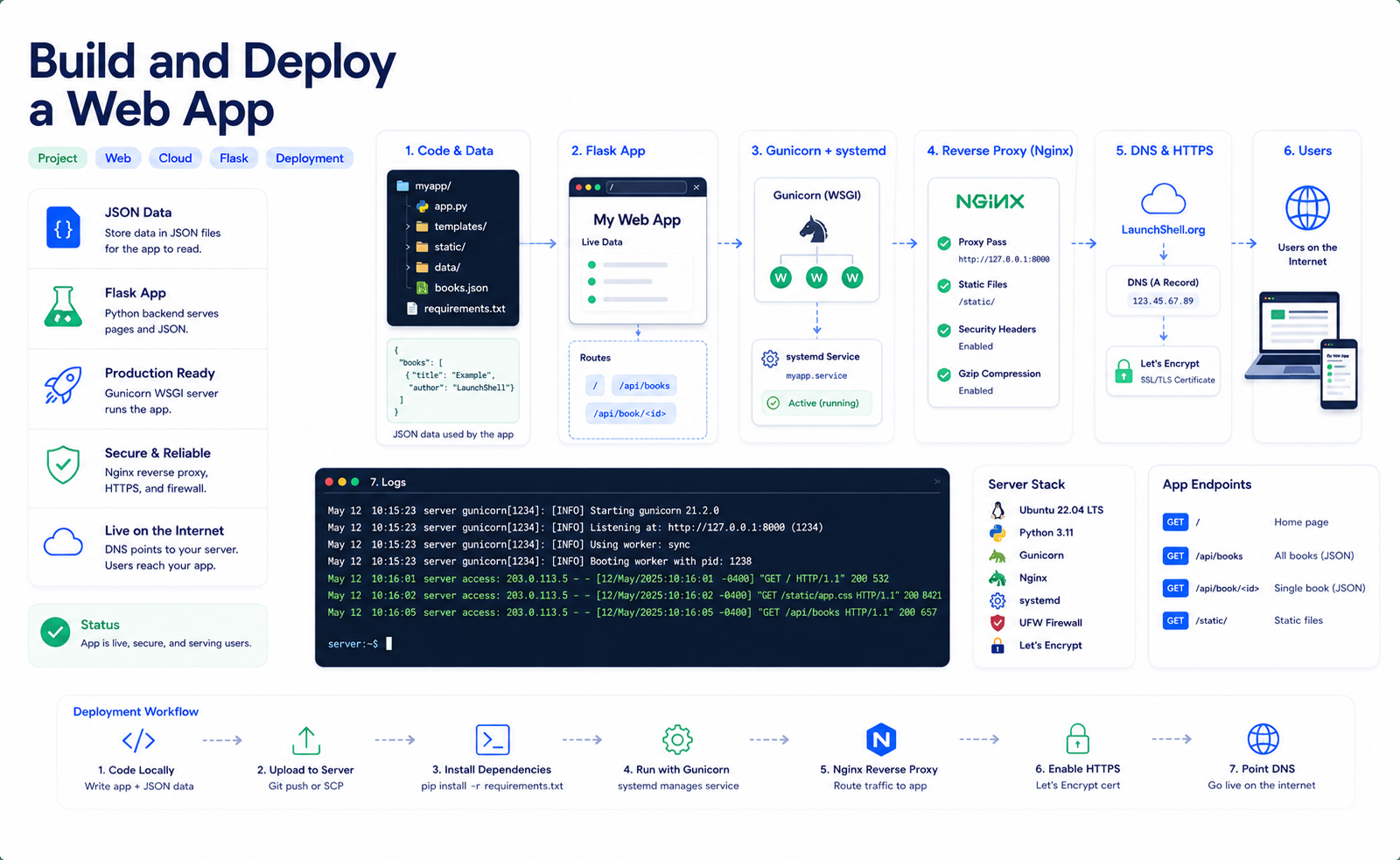Image resolution: width=1400 pixels, height=860 pixels.
Task: Click the GET badge for /api/books endpoint
Action: pos(1175,556)
